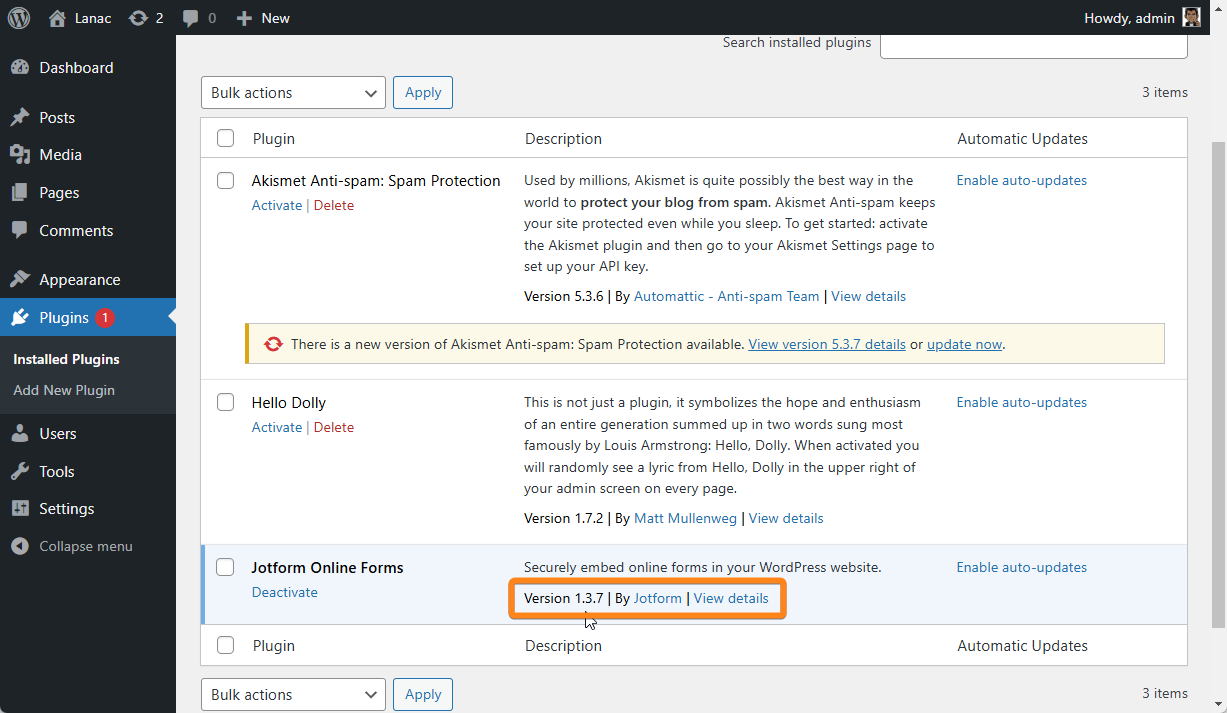Image resolution: width=1227 pixels, height=713 pixels.
Task: Collapse the admin sidebar menu
Action: tap(85, 546)
